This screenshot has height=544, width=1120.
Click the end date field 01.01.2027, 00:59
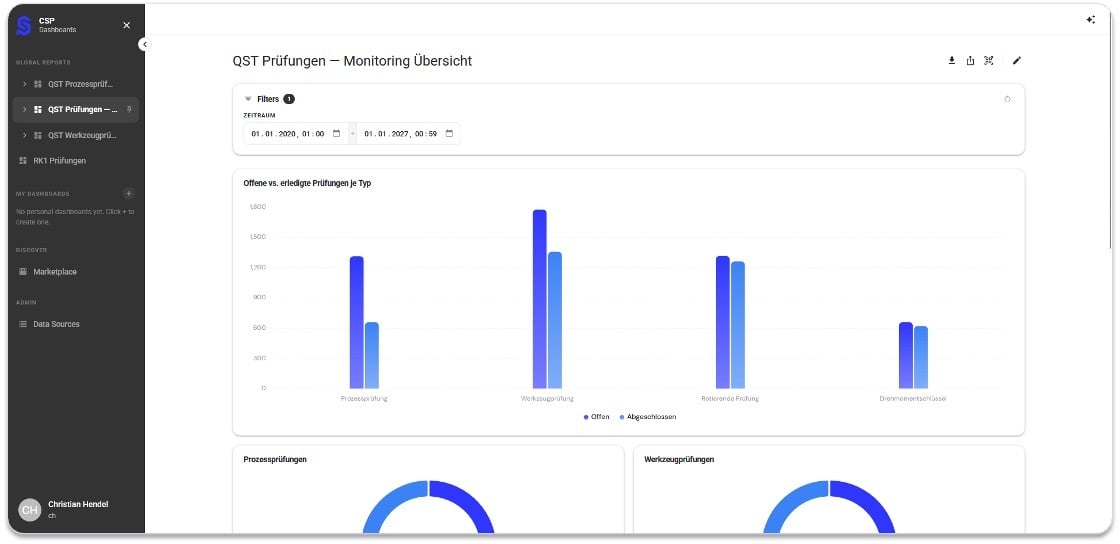409,134
